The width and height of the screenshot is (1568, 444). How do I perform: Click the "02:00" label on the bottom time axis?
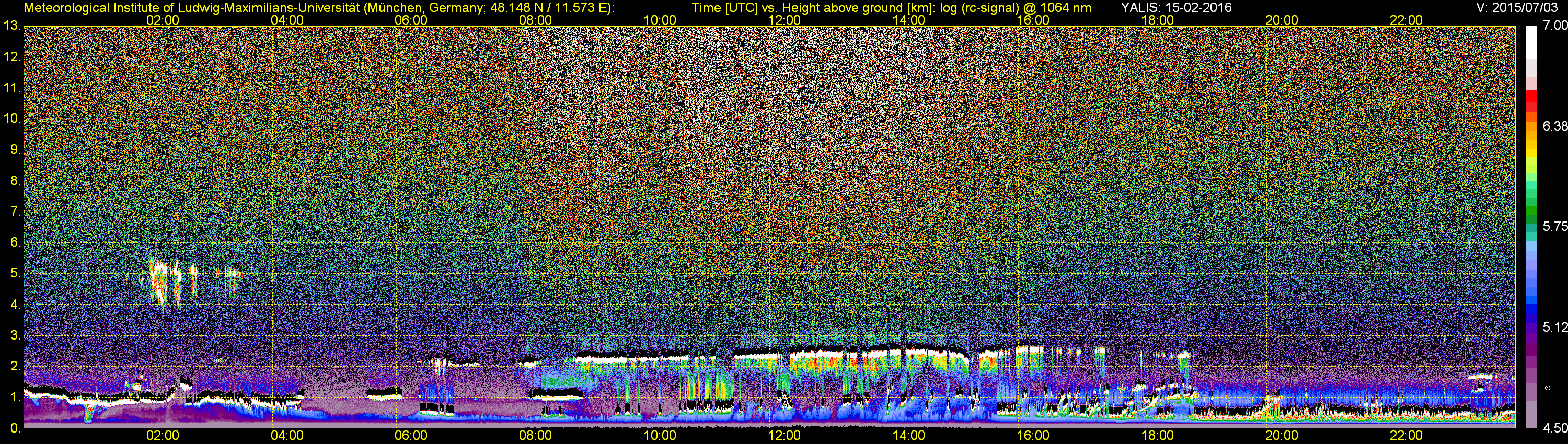(x=163, y=436)
